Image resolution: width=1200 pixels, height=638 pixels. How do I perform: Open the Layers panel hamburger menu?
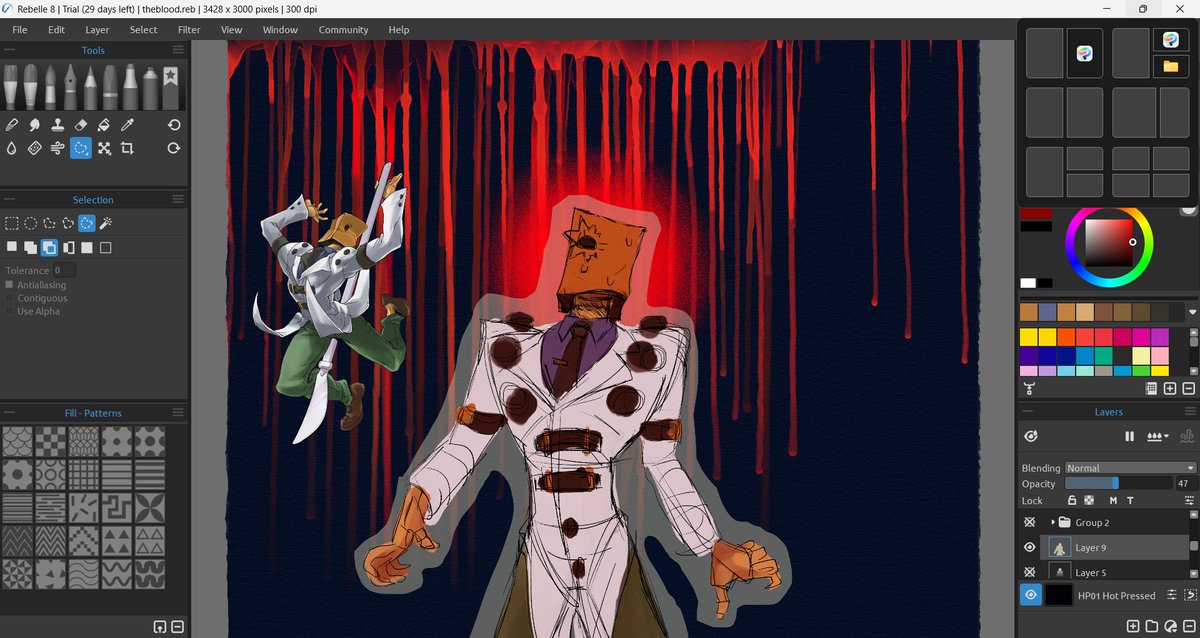click(x=1189, y=411)
